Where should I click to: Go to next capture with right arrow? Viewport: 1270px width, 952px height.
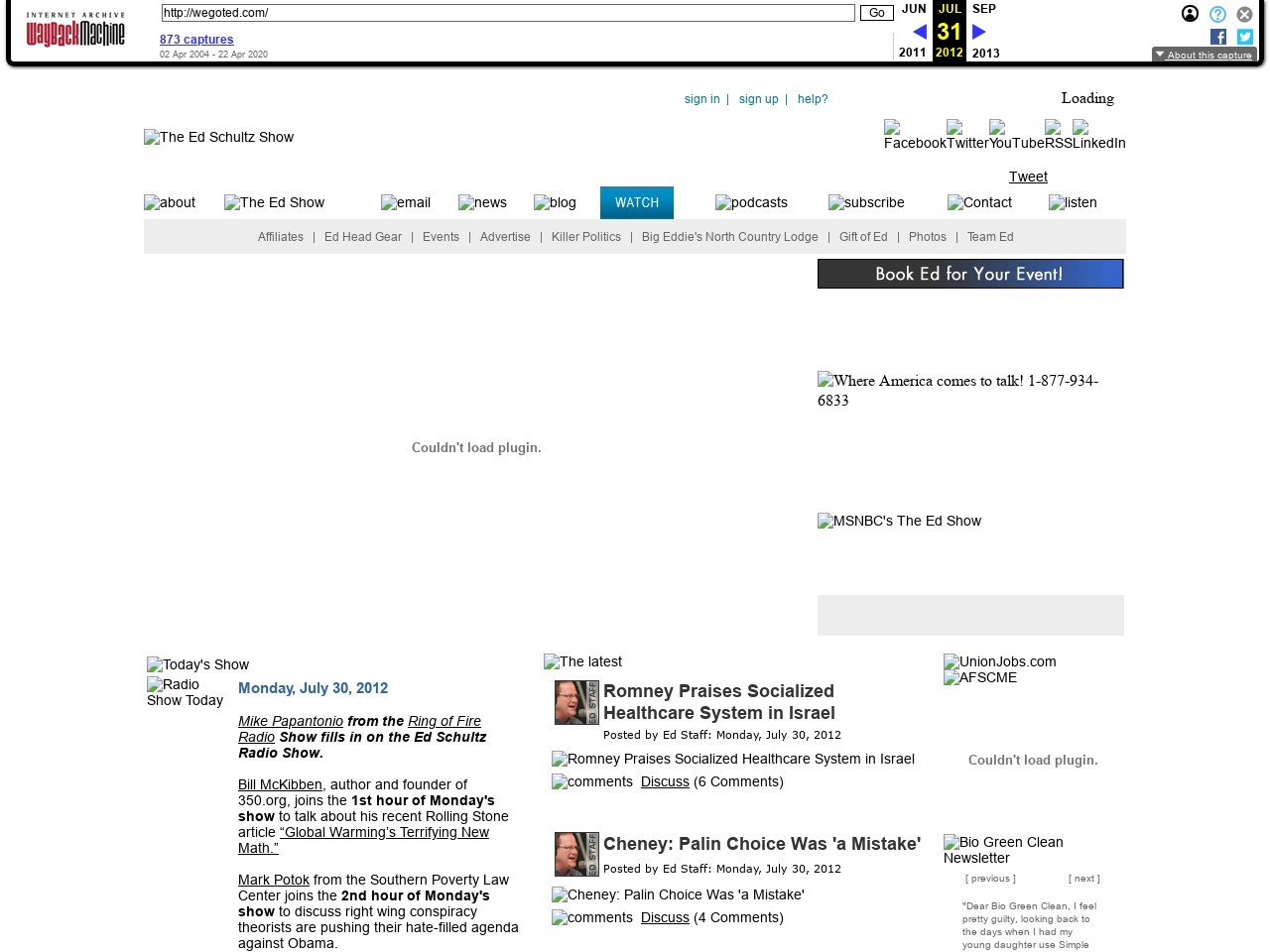pyautogui.click(x=979, y=32)
